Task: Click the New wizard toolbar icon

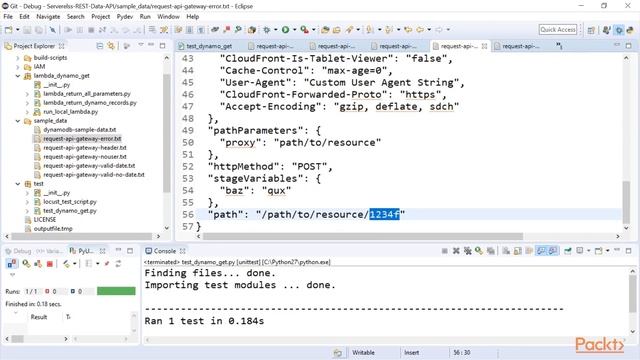Action: (x=9, y=30)
